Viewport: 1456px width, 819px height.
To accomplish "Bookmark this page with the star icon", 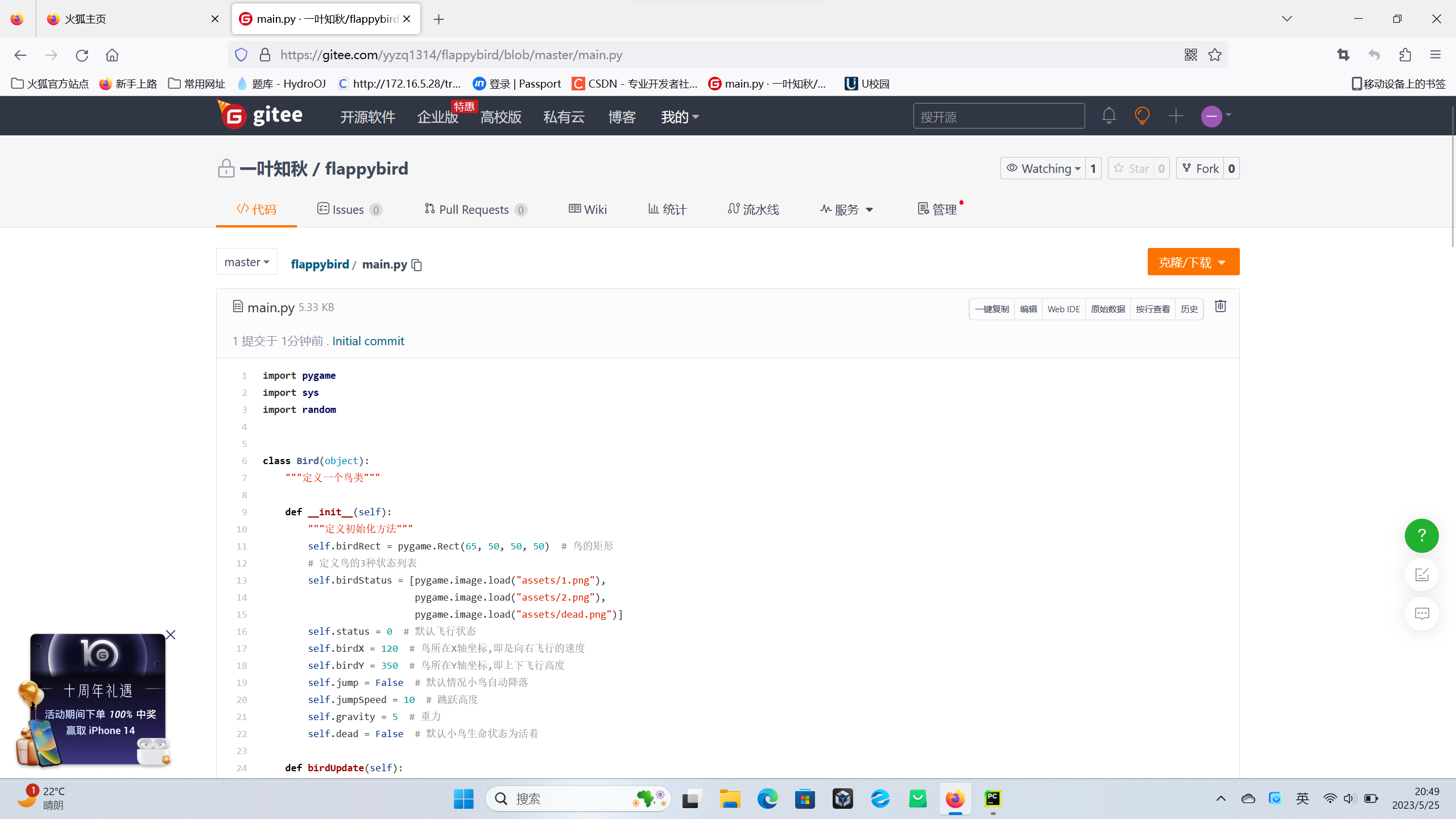I will pos(1215,55).
